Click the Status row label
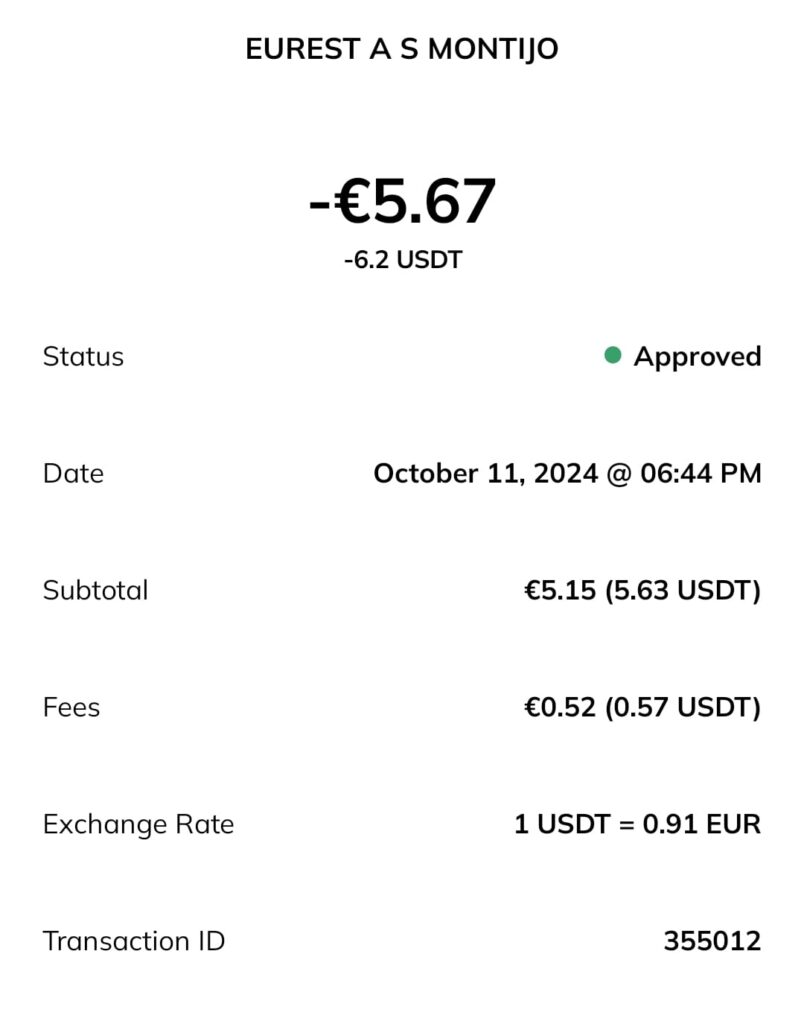 (83, 357)
